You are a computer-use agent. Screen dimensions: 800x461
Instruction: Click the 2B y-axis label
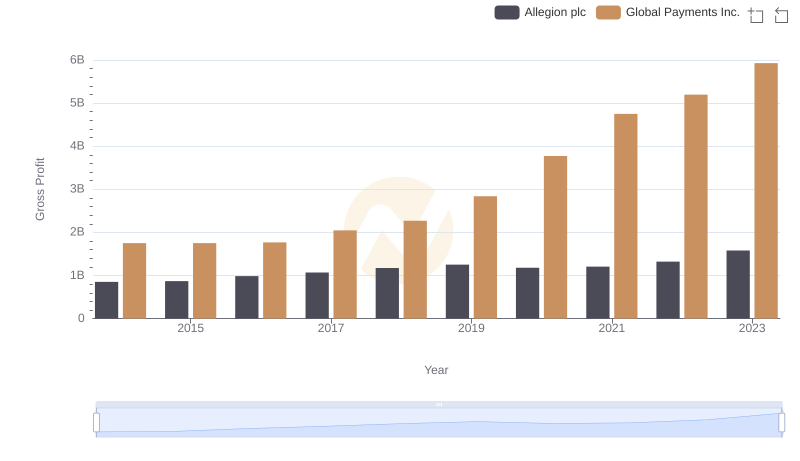[x=77, y=232]
